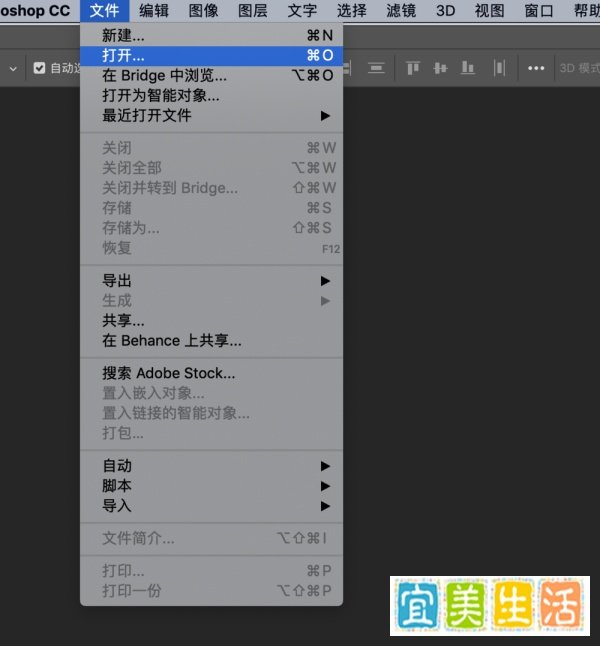Open the tool preset dropdown chevron
This screenshot has height=646, width=600.
[x=13, y=69]
